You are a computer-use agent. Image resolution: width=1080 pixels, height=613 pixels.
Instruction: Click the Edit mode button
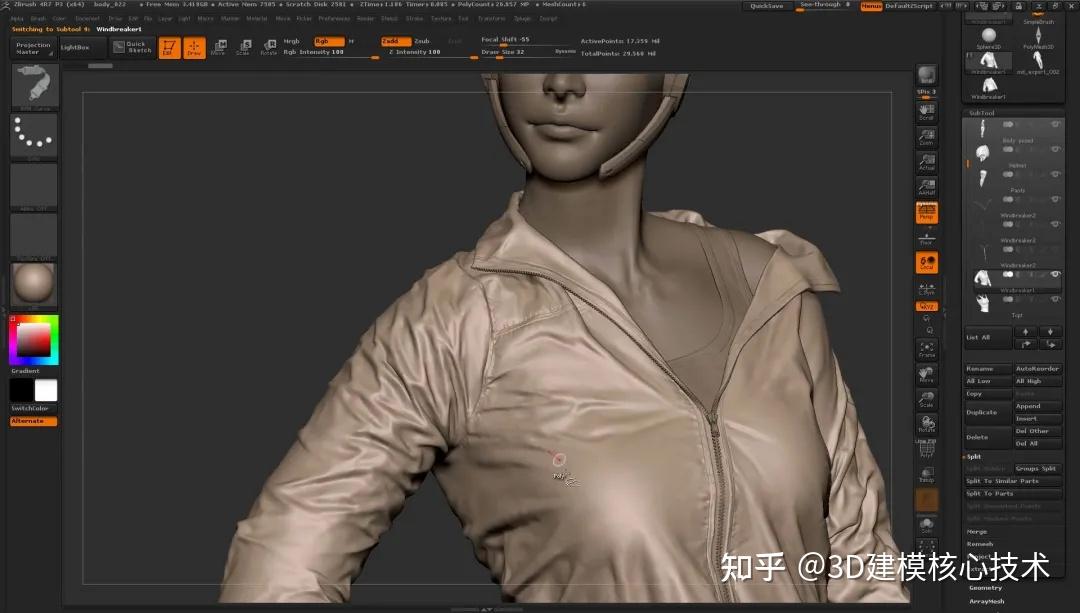pos(169,48)
